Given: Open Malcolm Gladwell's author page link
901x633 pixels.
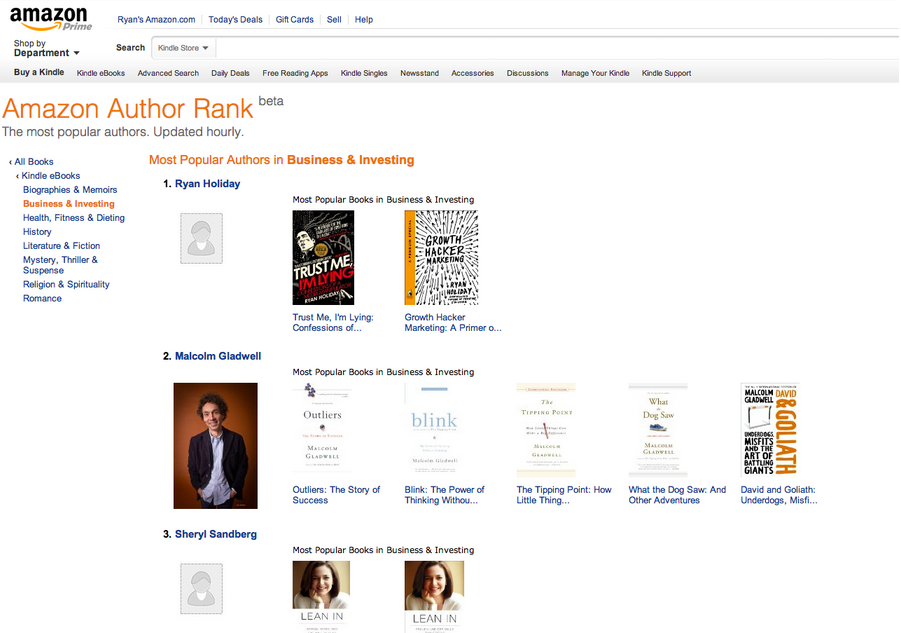Looking at the screenshot, I should [218, 356].
